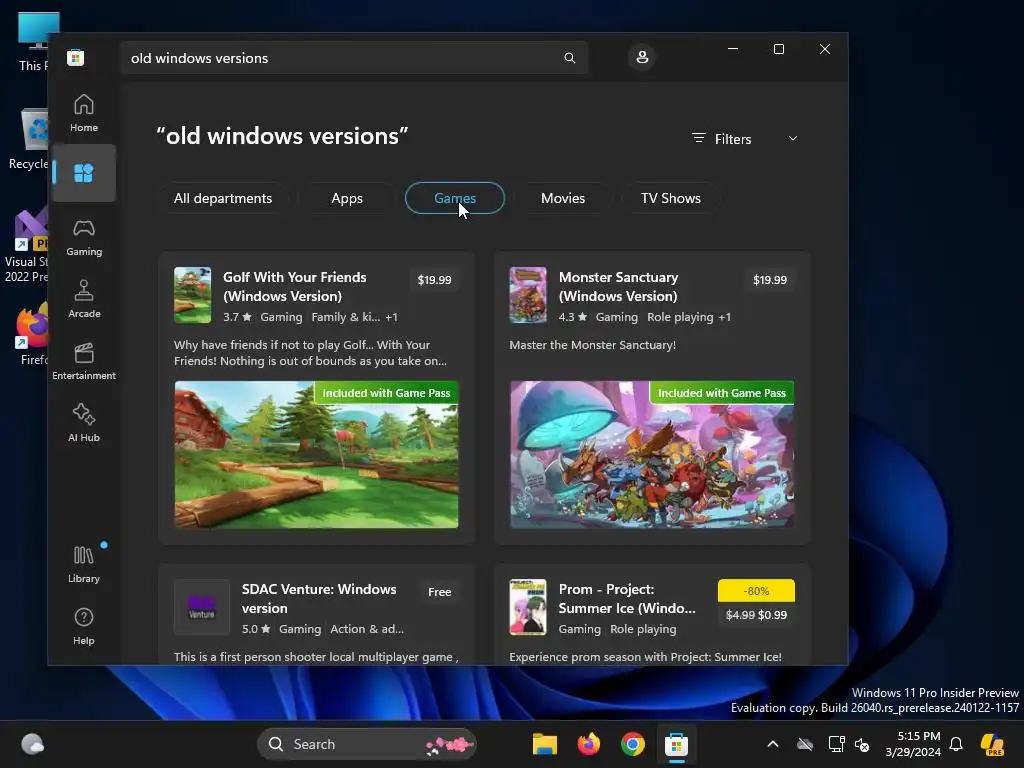This screenshot has width=1024, height=768.
Task: Click the "Family & ki..." category tag
Action: click(x=345, y=317)
